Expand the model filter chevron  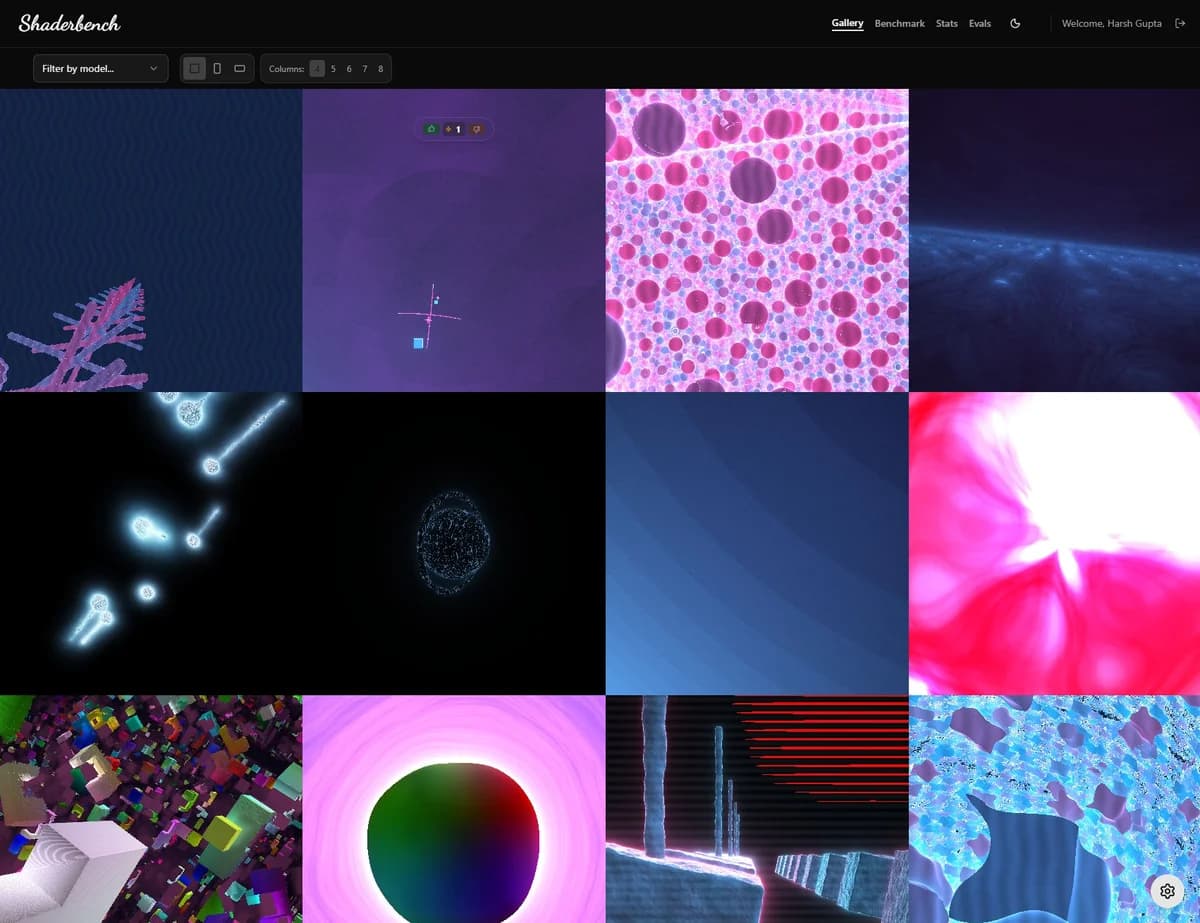[153, 68]
